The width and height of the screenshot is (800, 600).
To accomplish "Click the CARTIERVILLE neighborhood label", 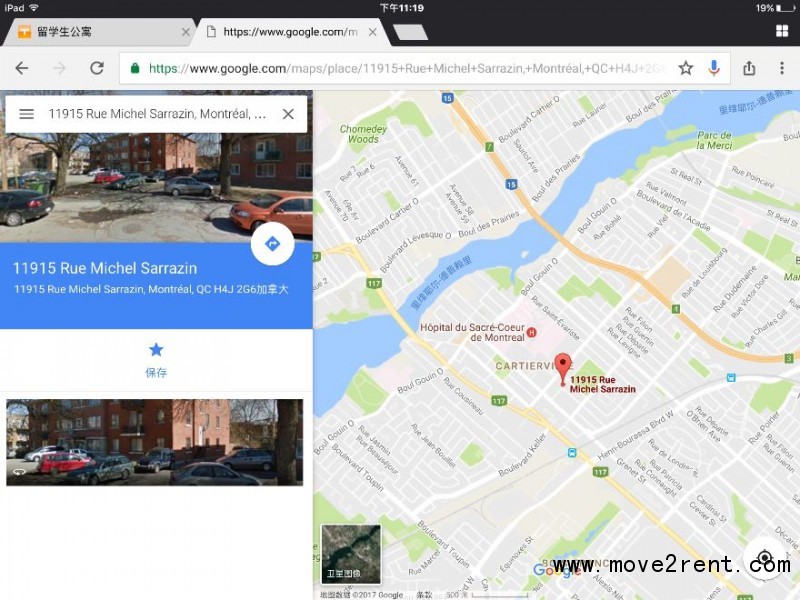I will point(535,366).
